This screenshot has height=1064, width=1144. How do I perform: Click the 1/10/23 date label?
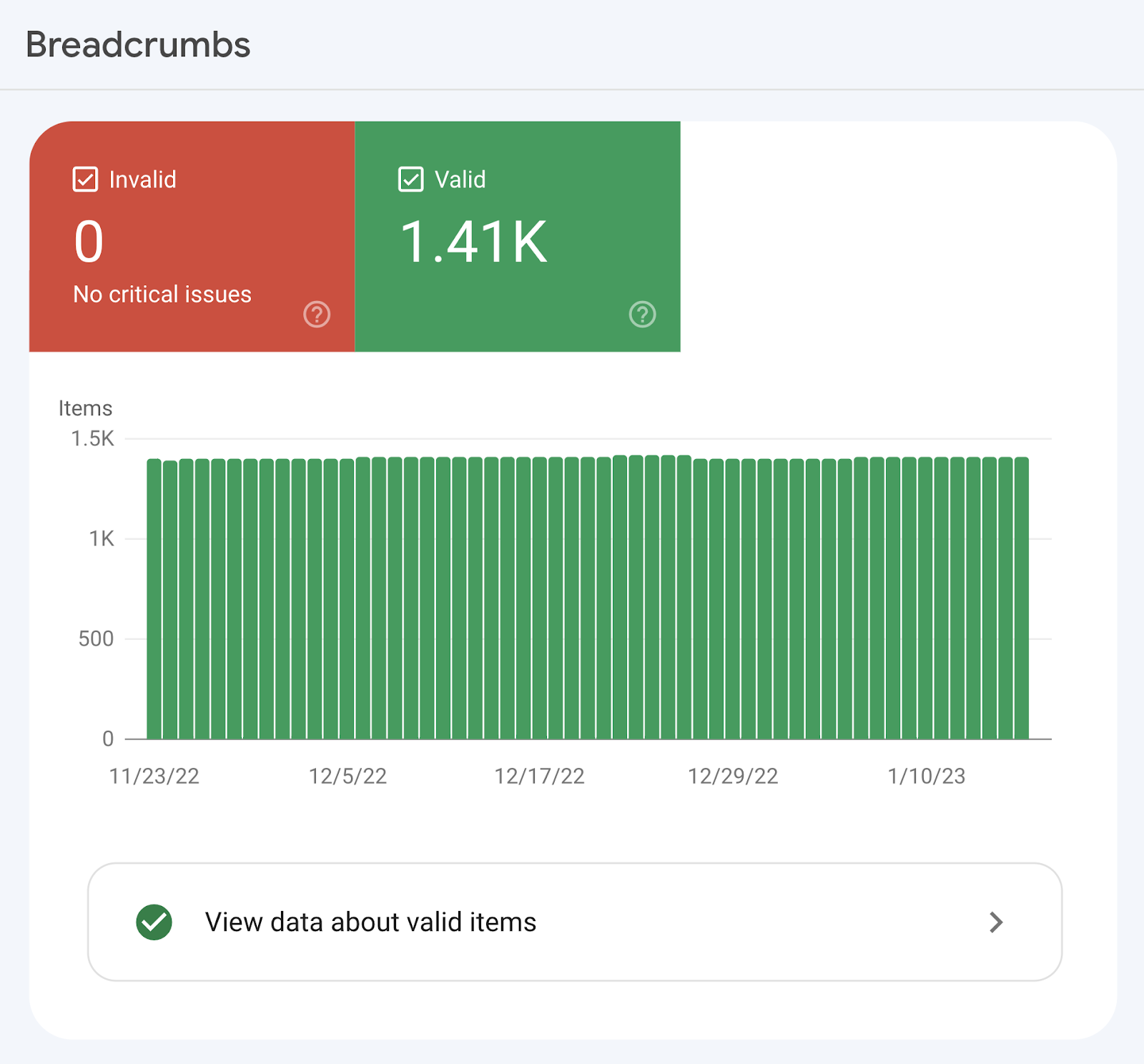coord(926,777)
